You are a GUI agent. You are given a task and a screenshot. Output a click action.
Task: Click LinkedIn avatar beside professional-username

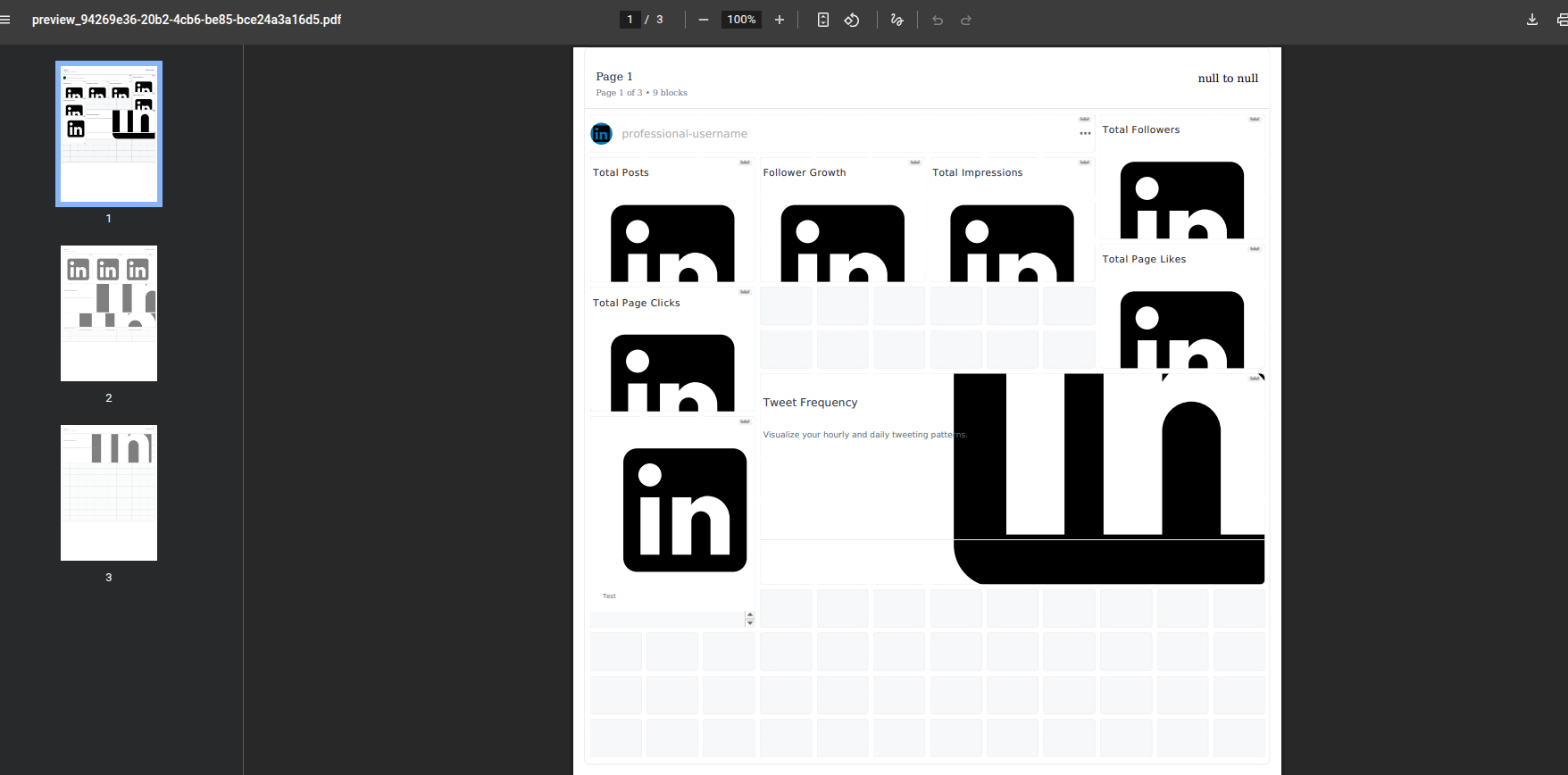[602, 134]
